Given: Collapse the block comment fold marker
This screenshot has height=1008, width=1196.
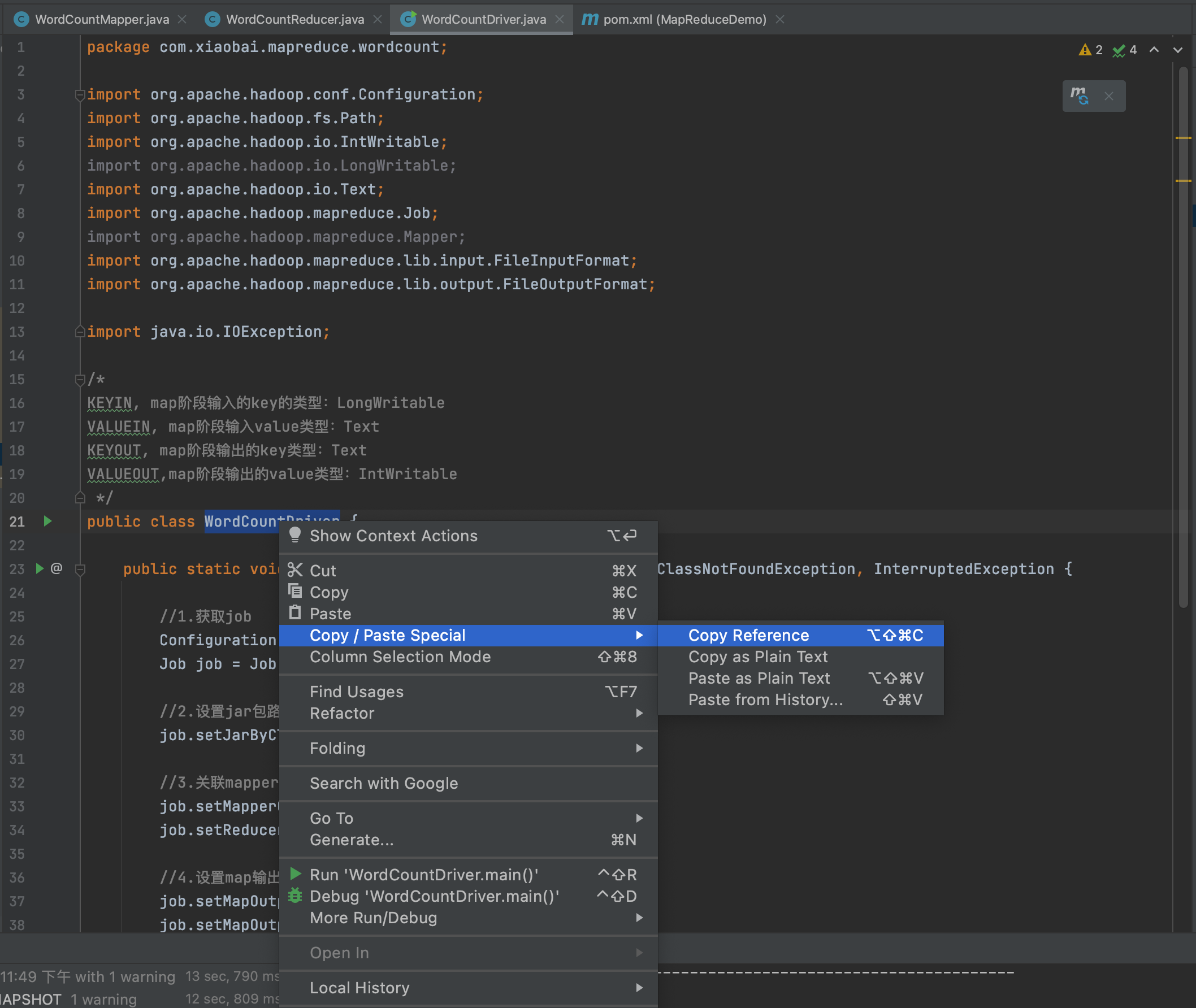Looking at the screenshot, I should point(80,380).
